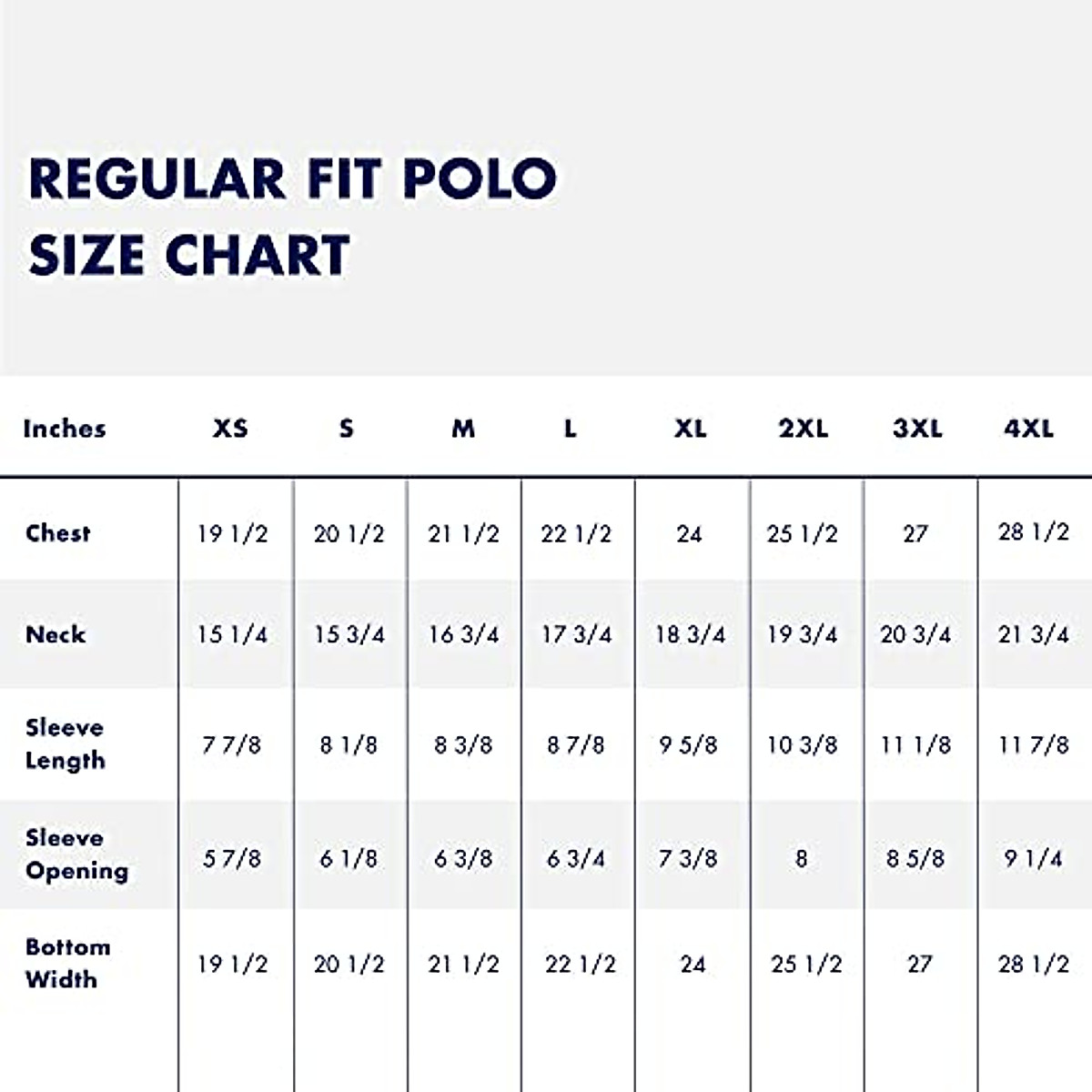Screen dimensions: 1092x1092
Task: Click the Regular Fit Polo Size Chart title
Action: tap(291, 215)
